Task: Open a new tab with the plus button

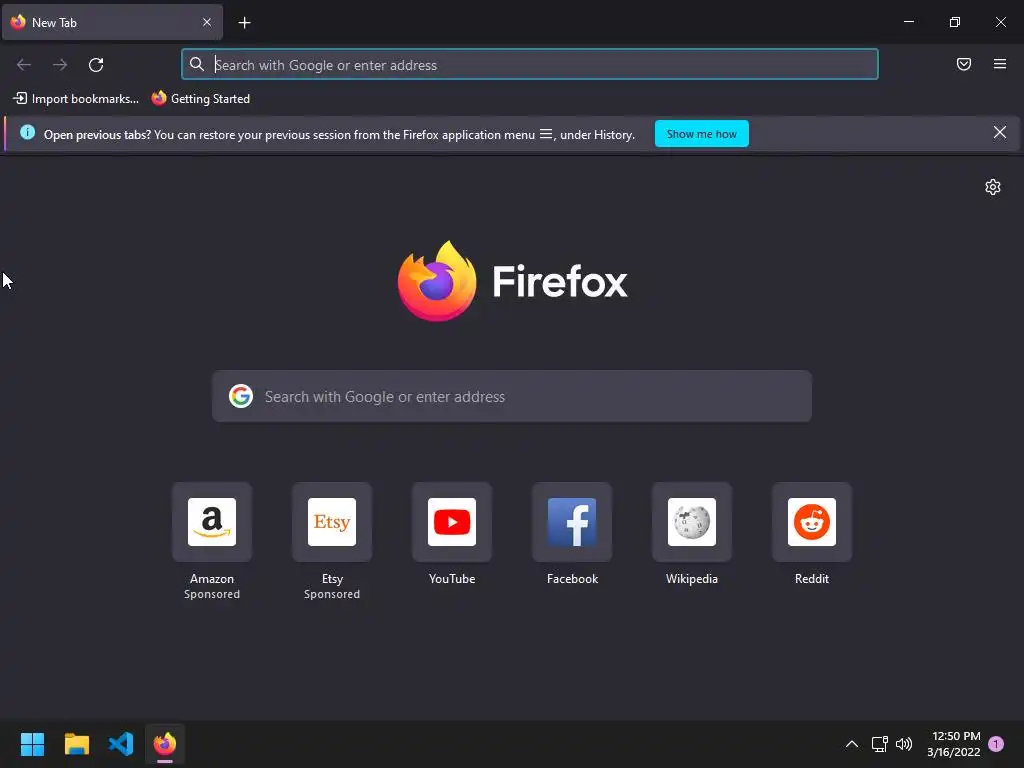Action: pyautogui.click(x=244, y=23)
